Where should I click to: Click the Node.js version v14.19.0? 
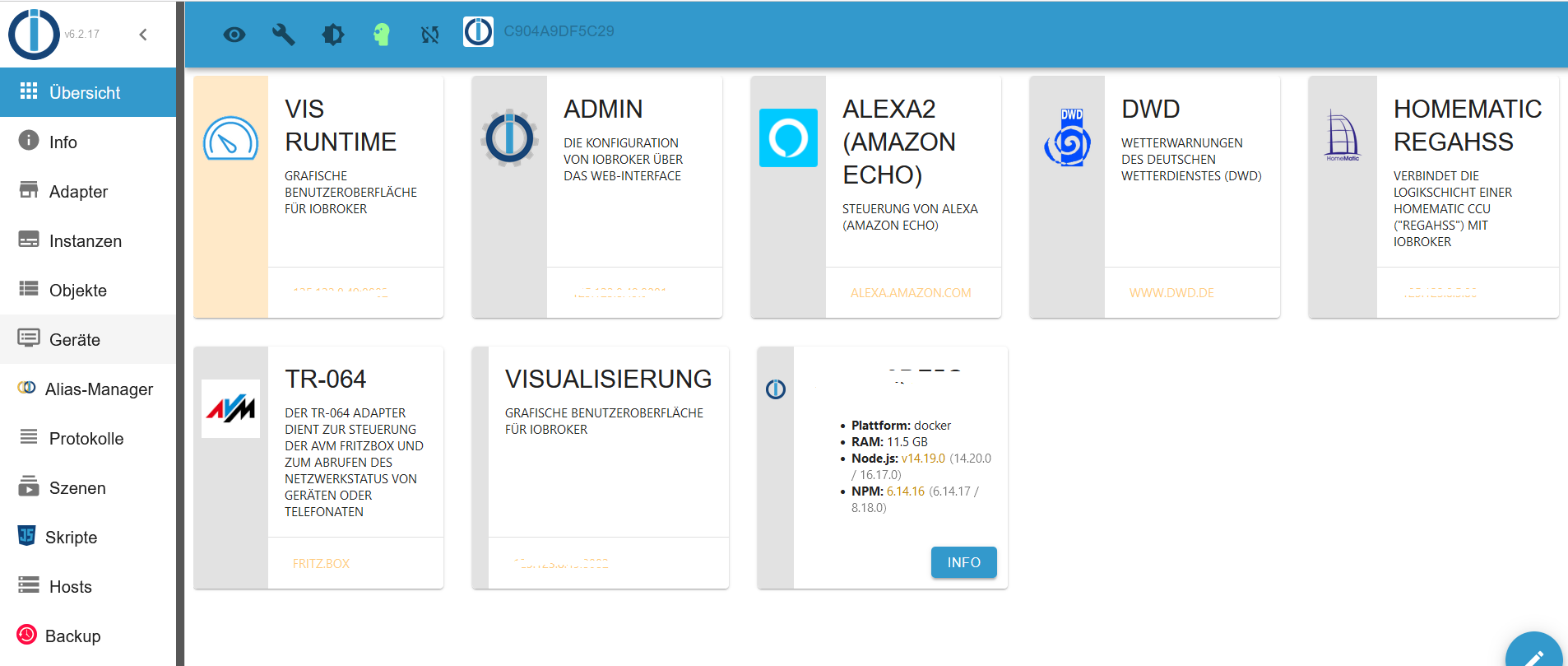coord(923,459)
